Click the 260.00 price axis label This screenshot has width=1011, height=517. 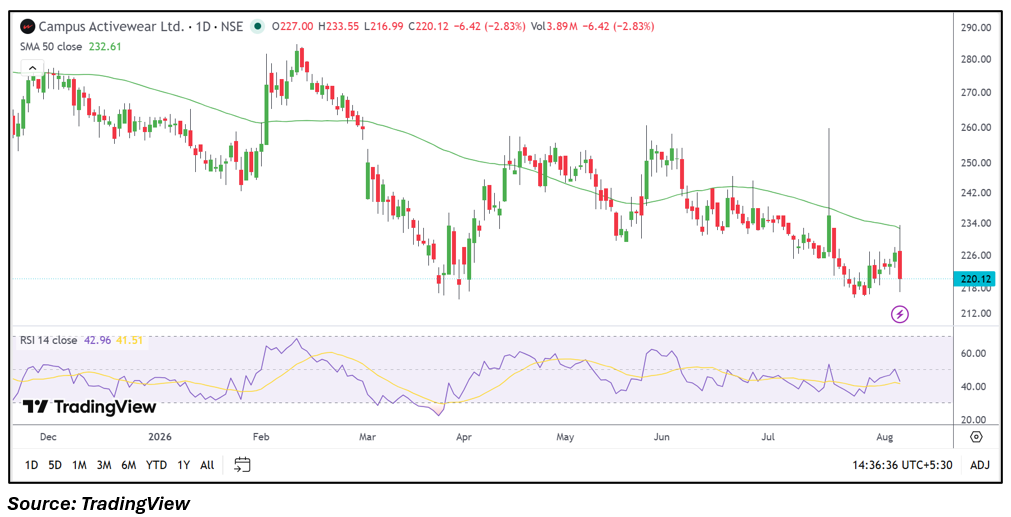[974, 128]
